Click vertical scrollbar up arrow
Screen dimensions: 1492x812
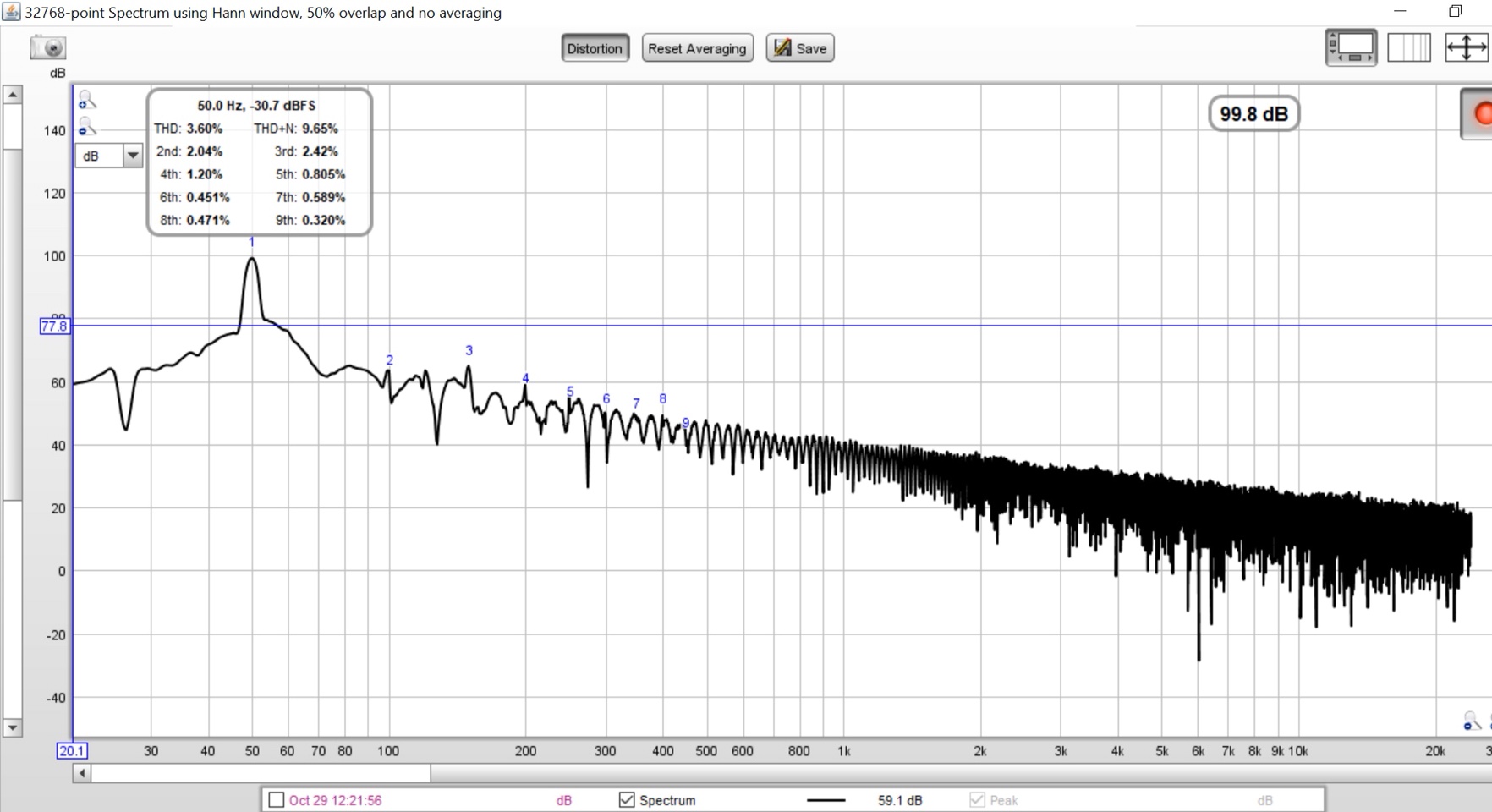(12, 94)
